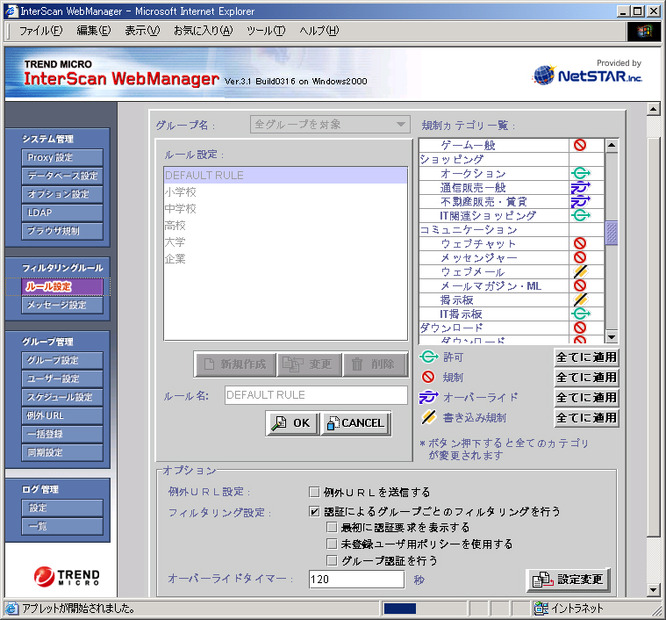Toggle 最初に認証要求を表示する checkbox
Viewport: 666px width, 620px height.
[x=332, y=527]
